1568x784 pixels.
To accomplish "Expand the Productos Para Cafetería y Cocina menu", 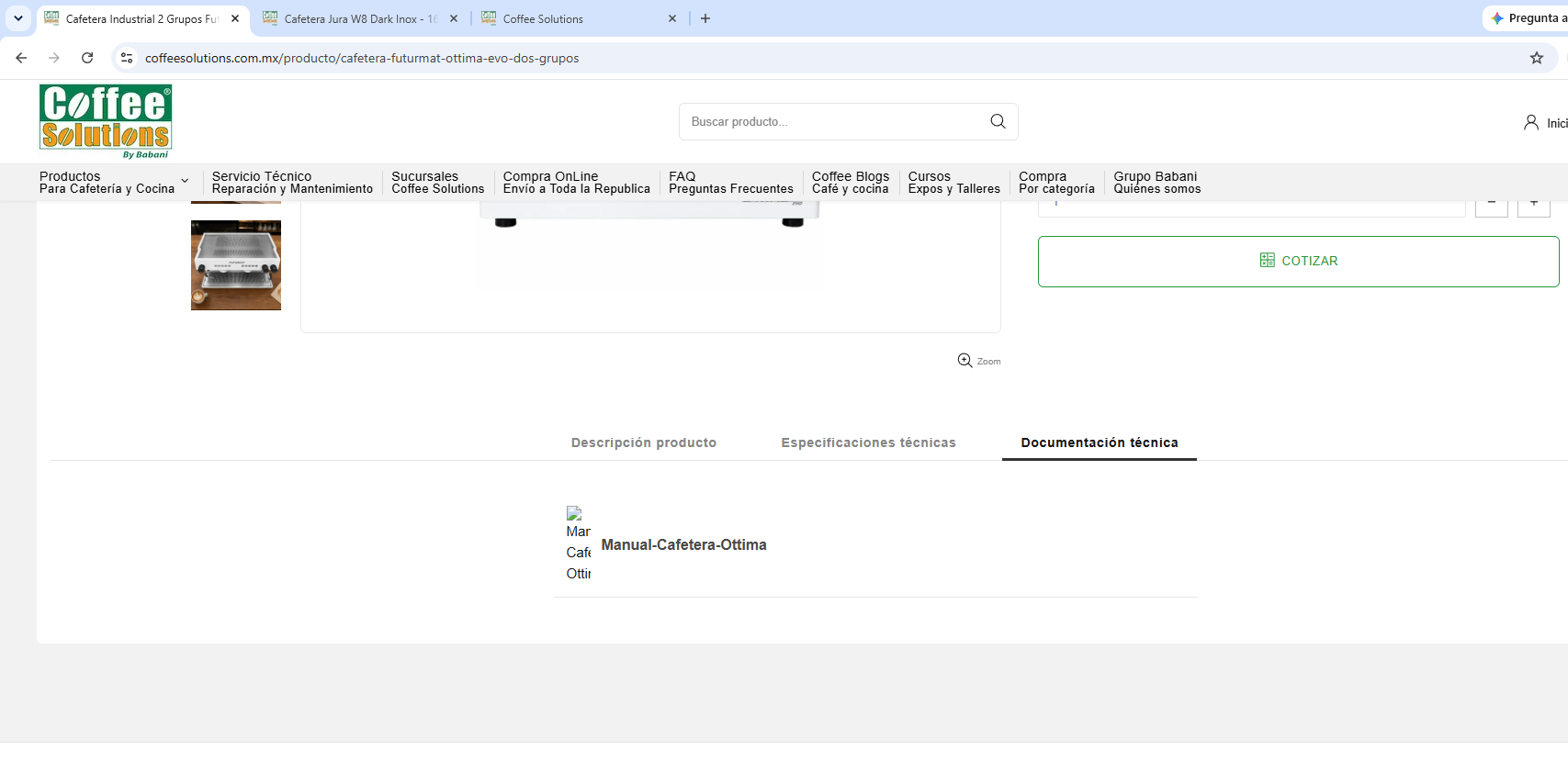I will click(114, 182).
